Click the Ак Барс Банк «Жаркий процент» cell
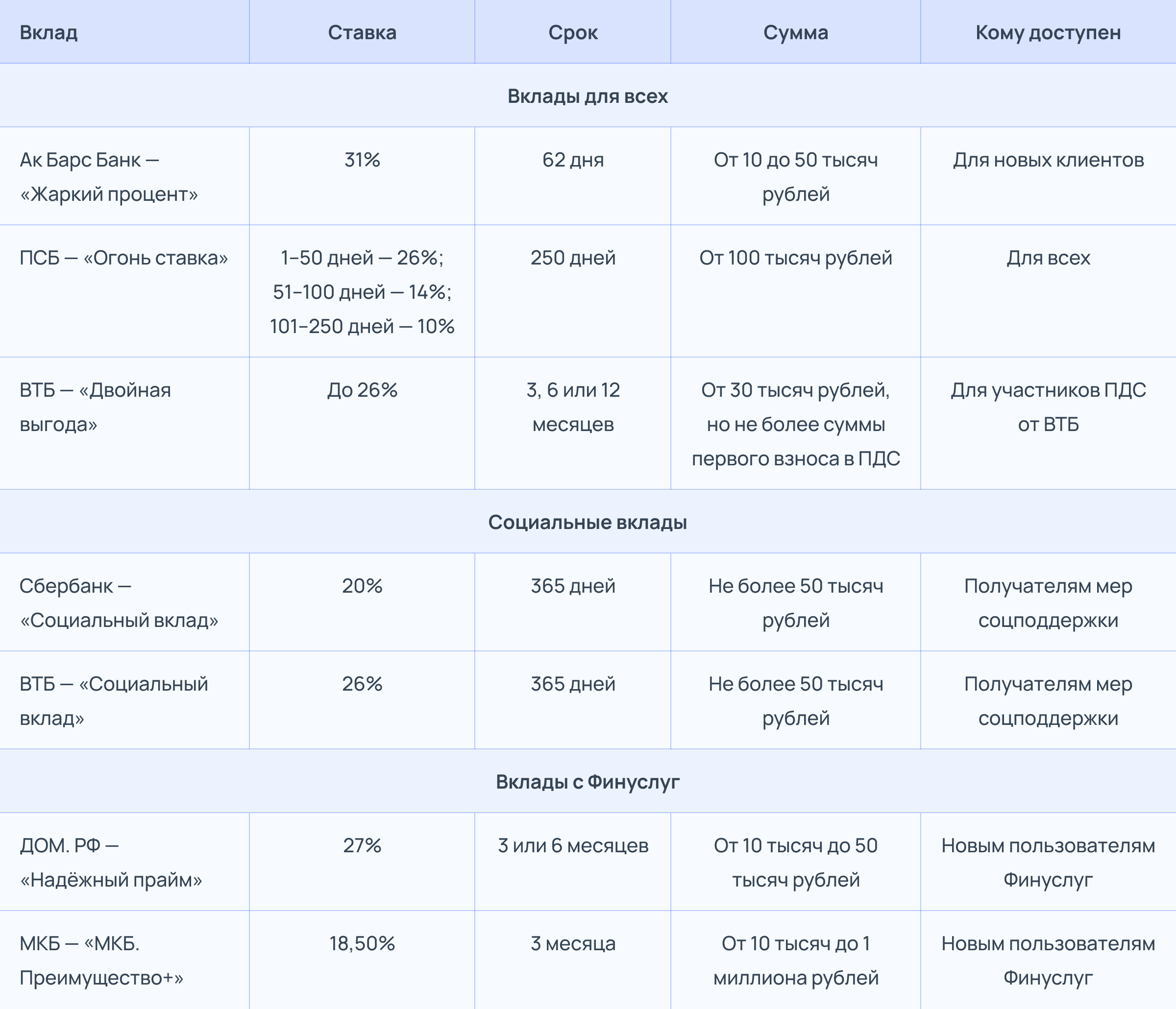This screenshot has height=1009, width=1176. 109,176
